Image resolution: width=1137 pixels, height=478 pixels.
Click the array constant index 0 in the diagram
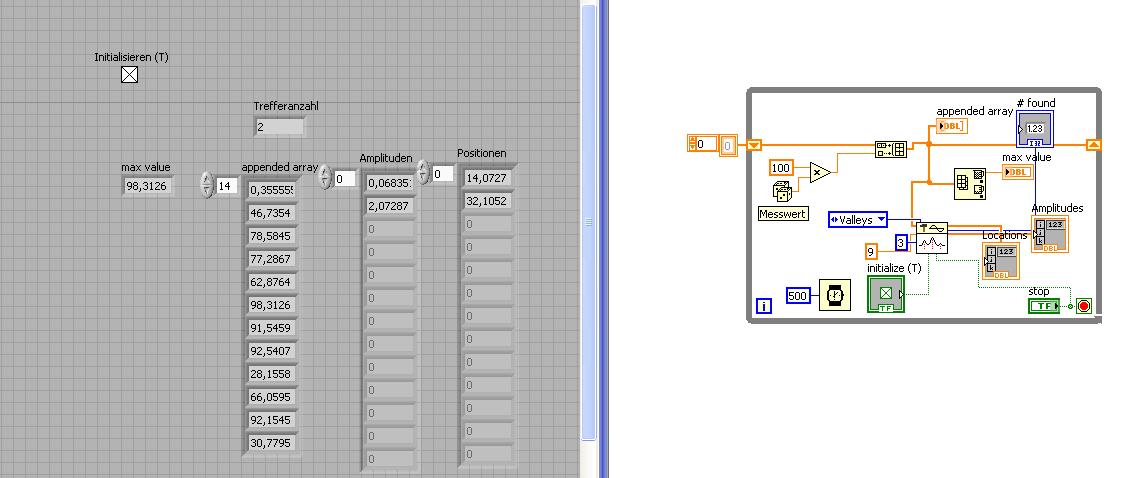click(702, 144)
